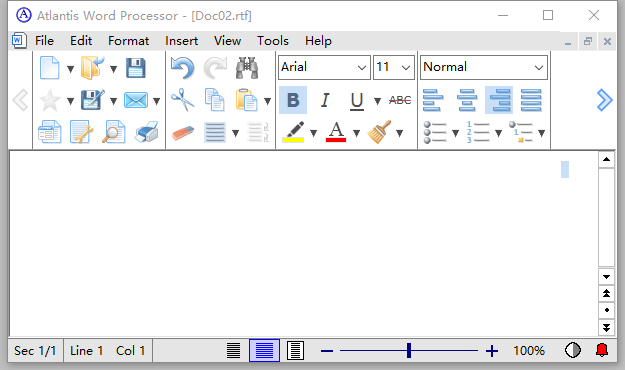This screenshot has height=370, width=625.
Task: Click the line spacing lines icon
Action: 215,133
